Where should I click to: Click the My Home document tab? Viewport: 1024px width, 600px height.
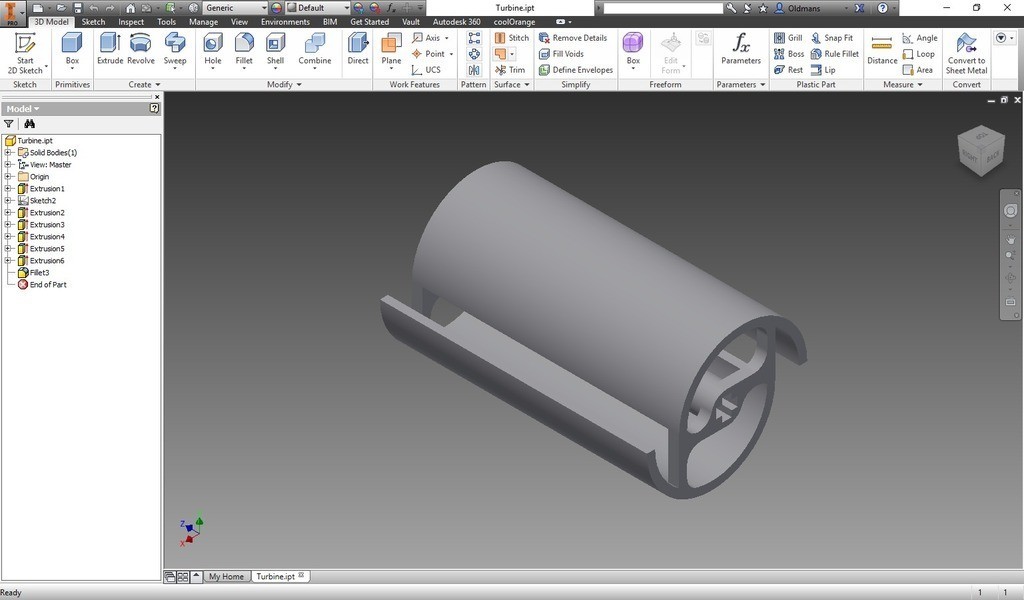226,577
